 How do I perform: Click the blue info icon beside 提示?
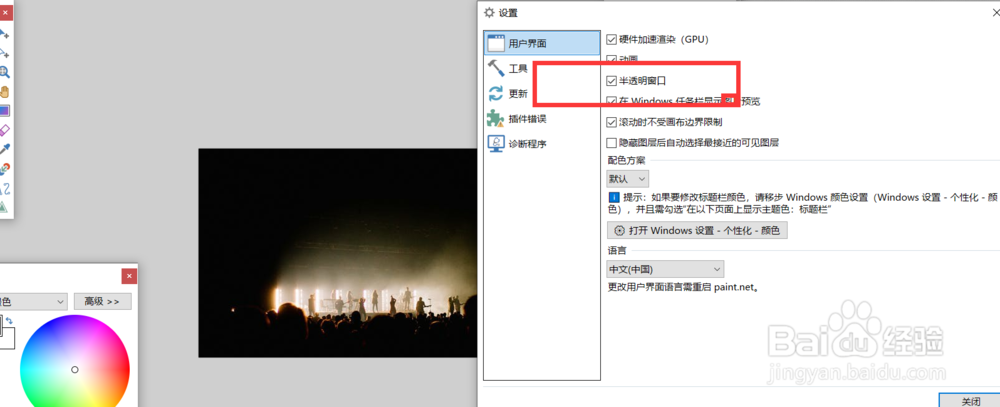pyautogui.click(x=614, y=196)
